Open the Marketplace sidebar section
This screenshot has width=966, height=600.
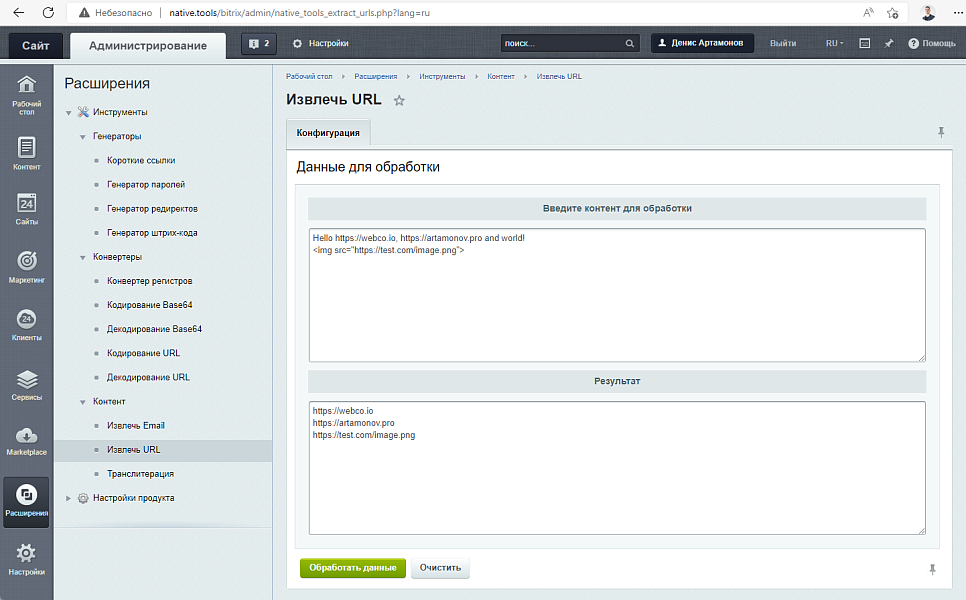27,441
